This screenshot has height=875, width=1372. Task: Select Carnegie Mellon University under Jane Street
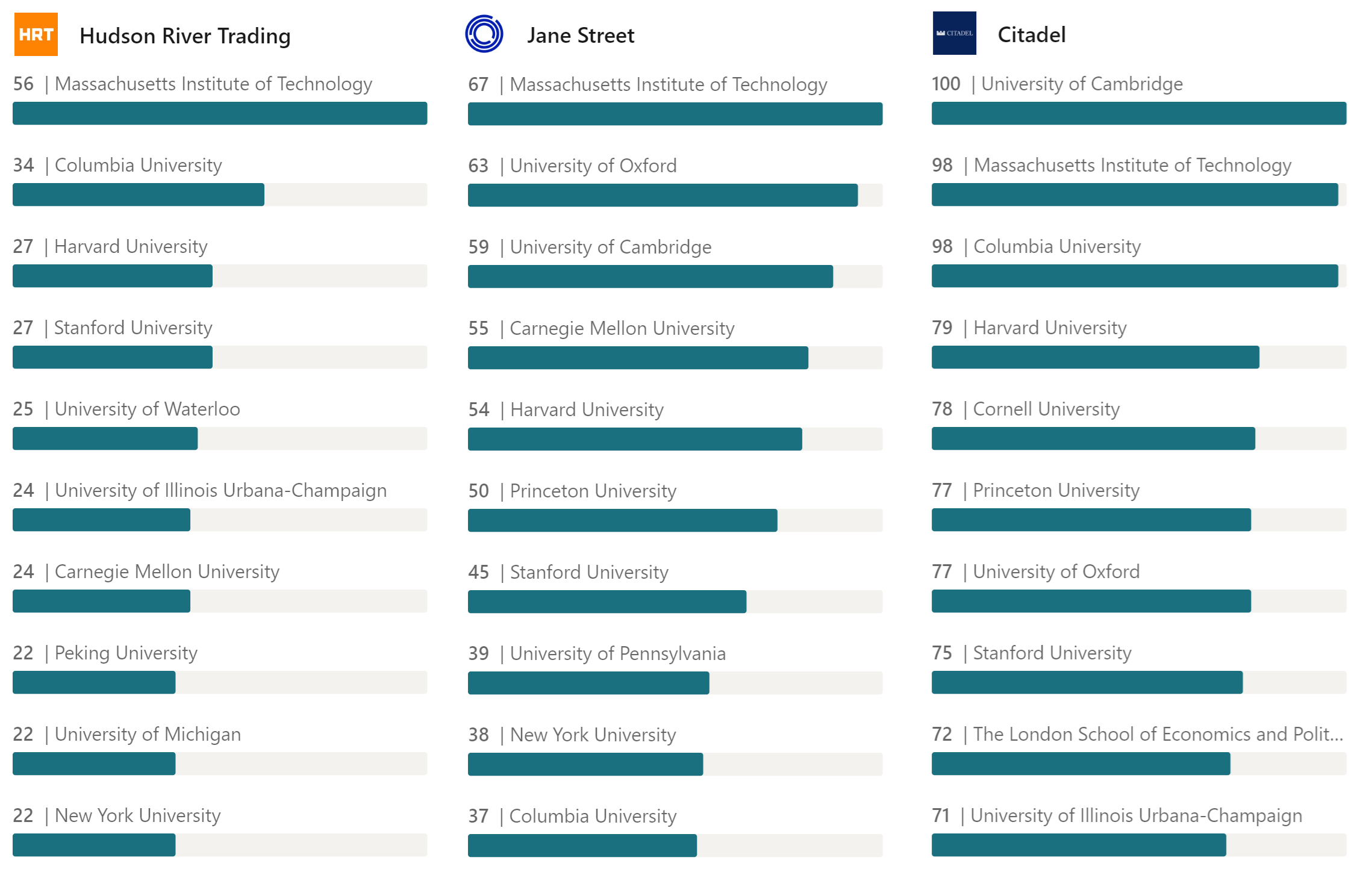tap(622, 328)
